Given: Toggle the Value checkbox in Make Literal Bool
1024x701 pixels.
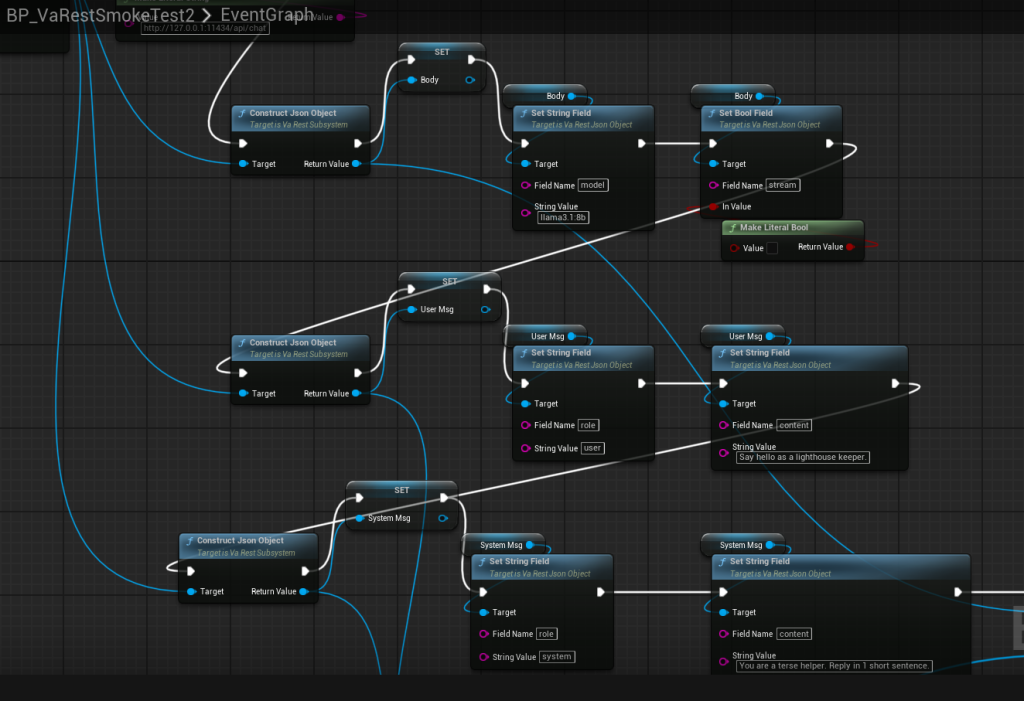Looking at the screenshot, I should [x=772, y=248].
